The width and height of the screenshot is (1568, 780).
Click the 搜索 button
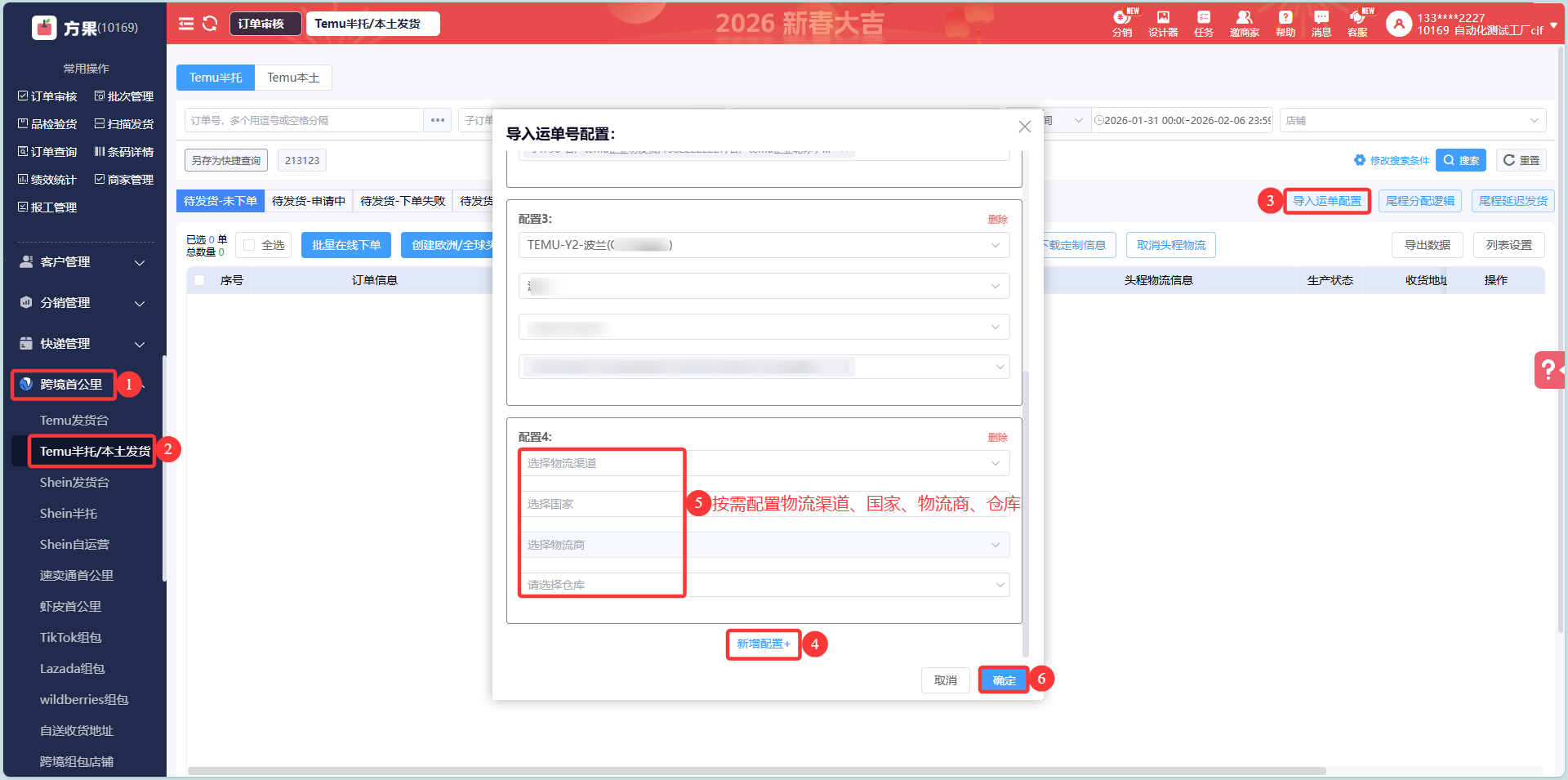[1461, 160]
